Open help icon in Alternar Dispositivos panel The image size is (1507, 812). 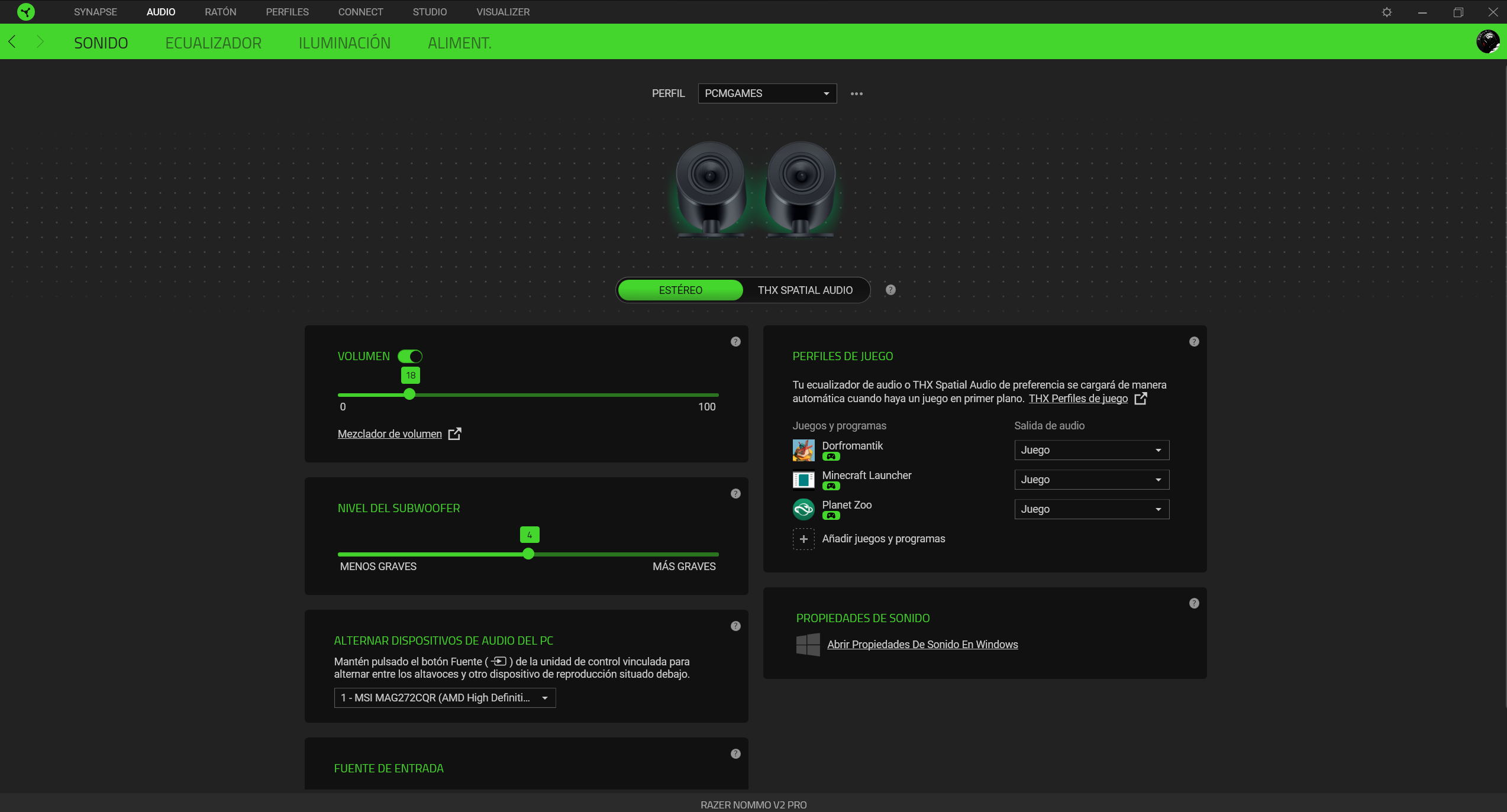[735, 626]
